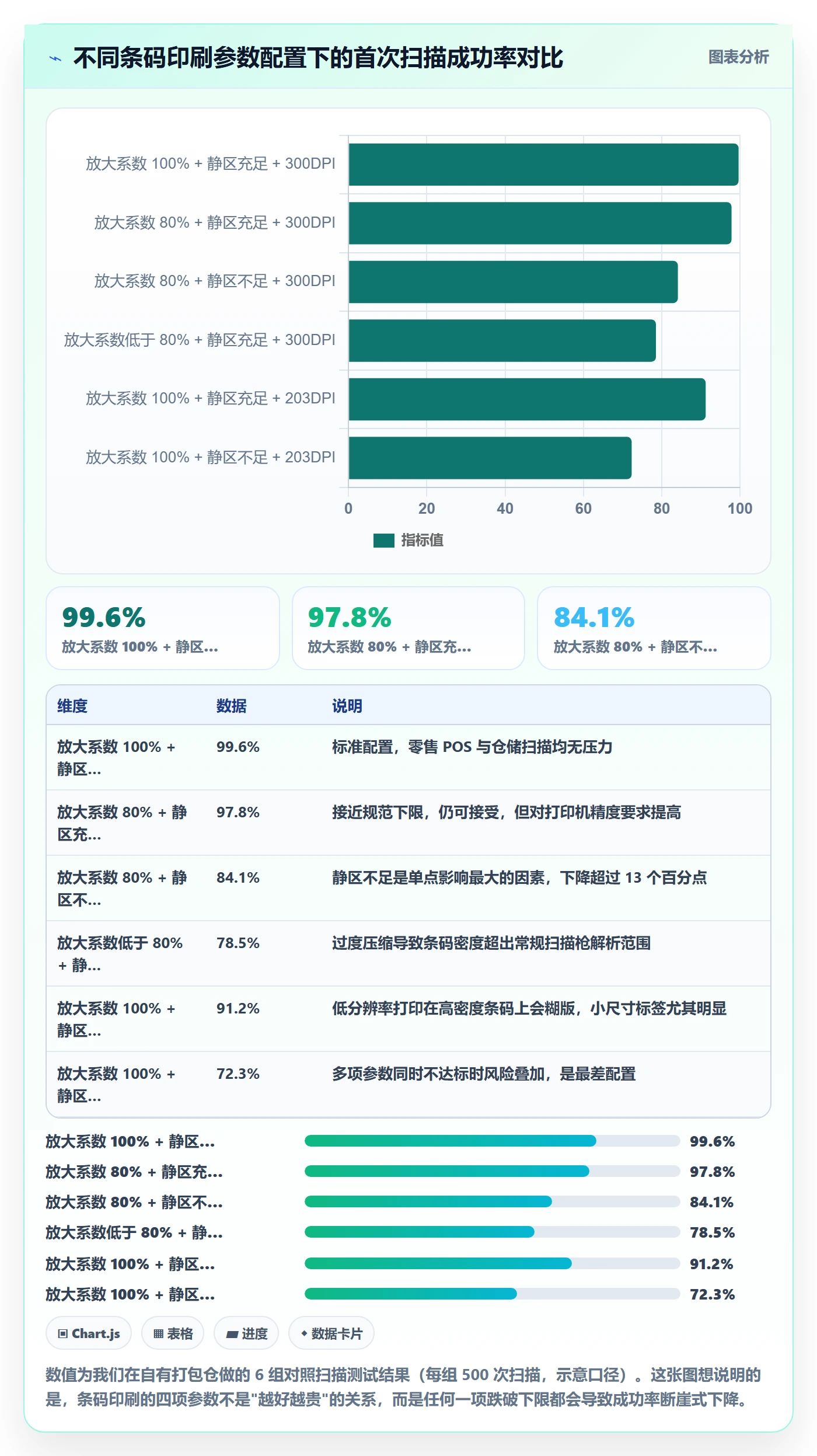Click the x-axis tick label 20
The width and height of the screenshot is (817, 1456).
(427, 508)
